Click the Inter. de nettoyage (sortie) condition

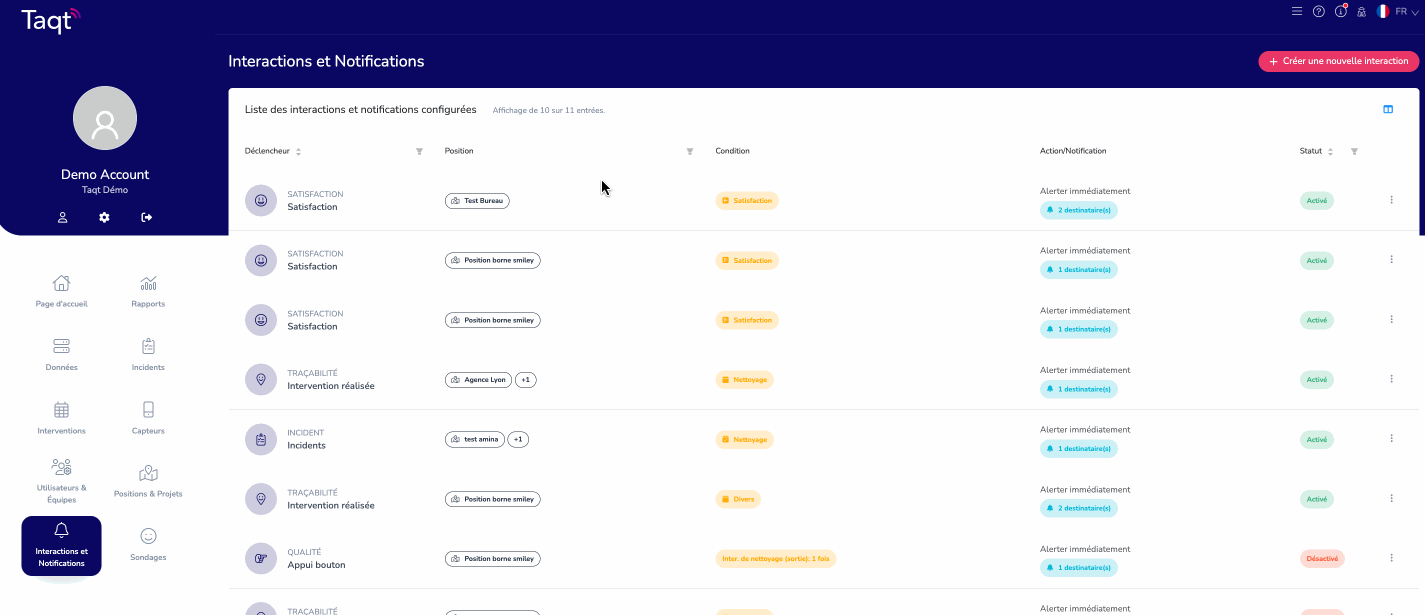tap(776, 558)
